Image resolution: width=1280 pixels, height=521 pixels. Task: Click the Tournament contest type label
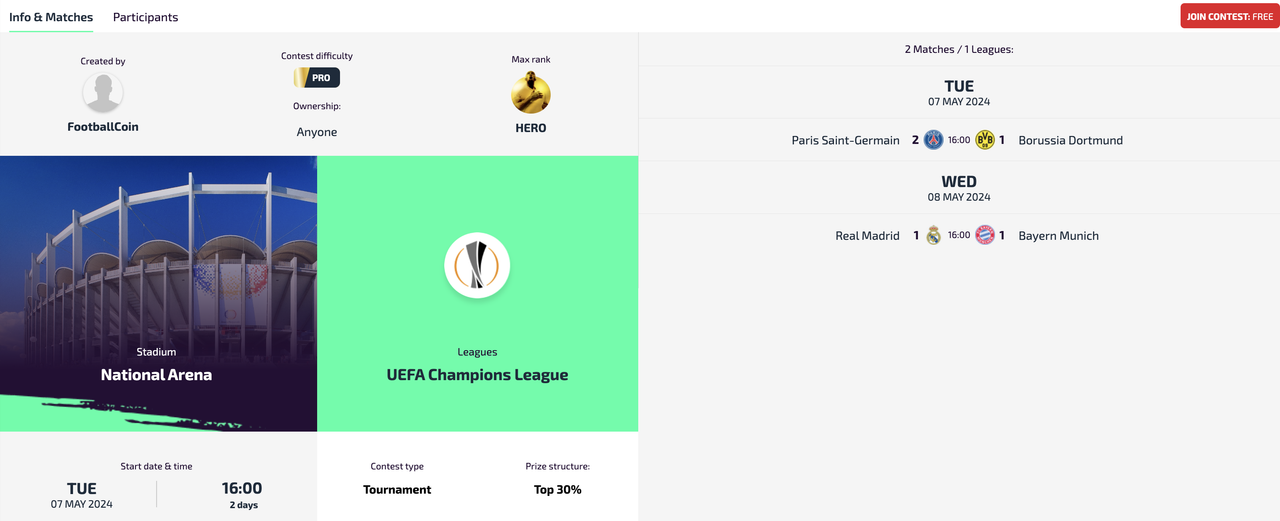[x=397, y=490]
